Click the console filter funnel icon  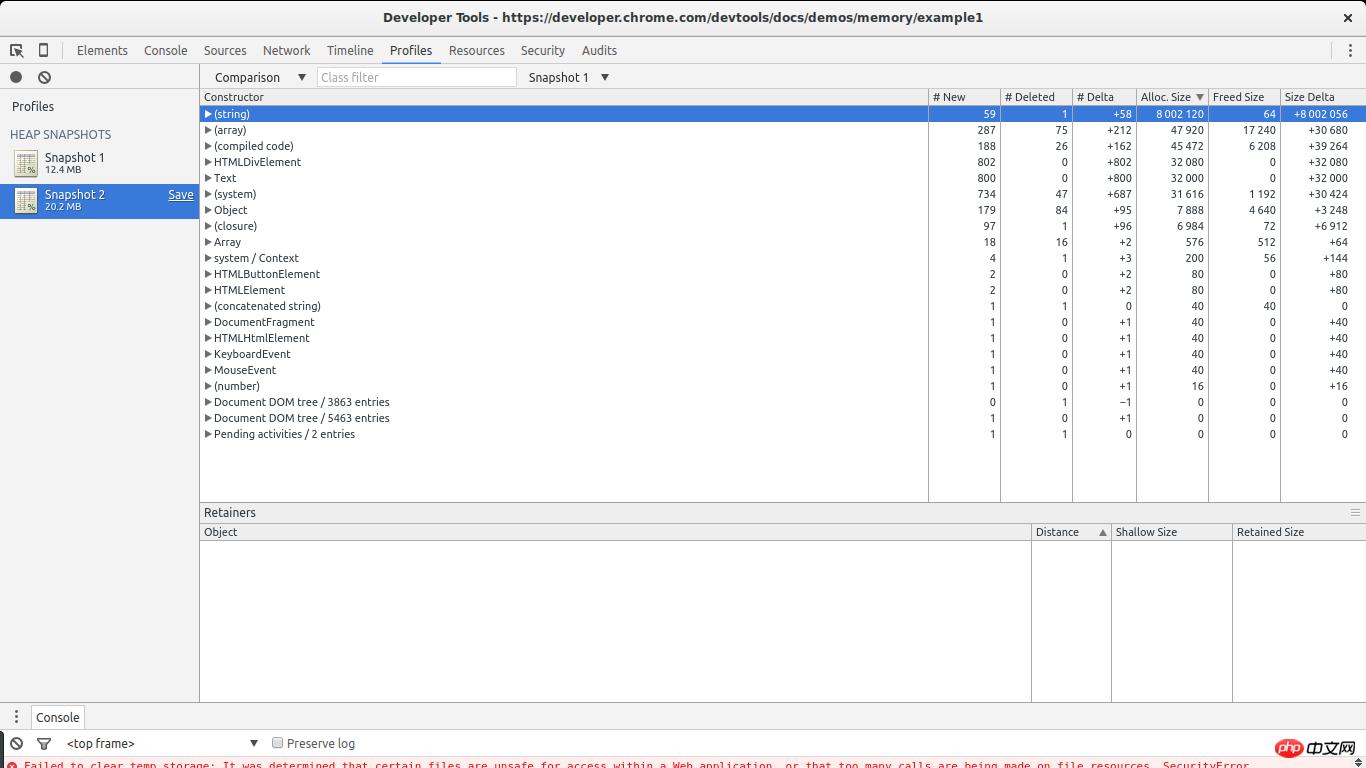(x=44, y=743)
